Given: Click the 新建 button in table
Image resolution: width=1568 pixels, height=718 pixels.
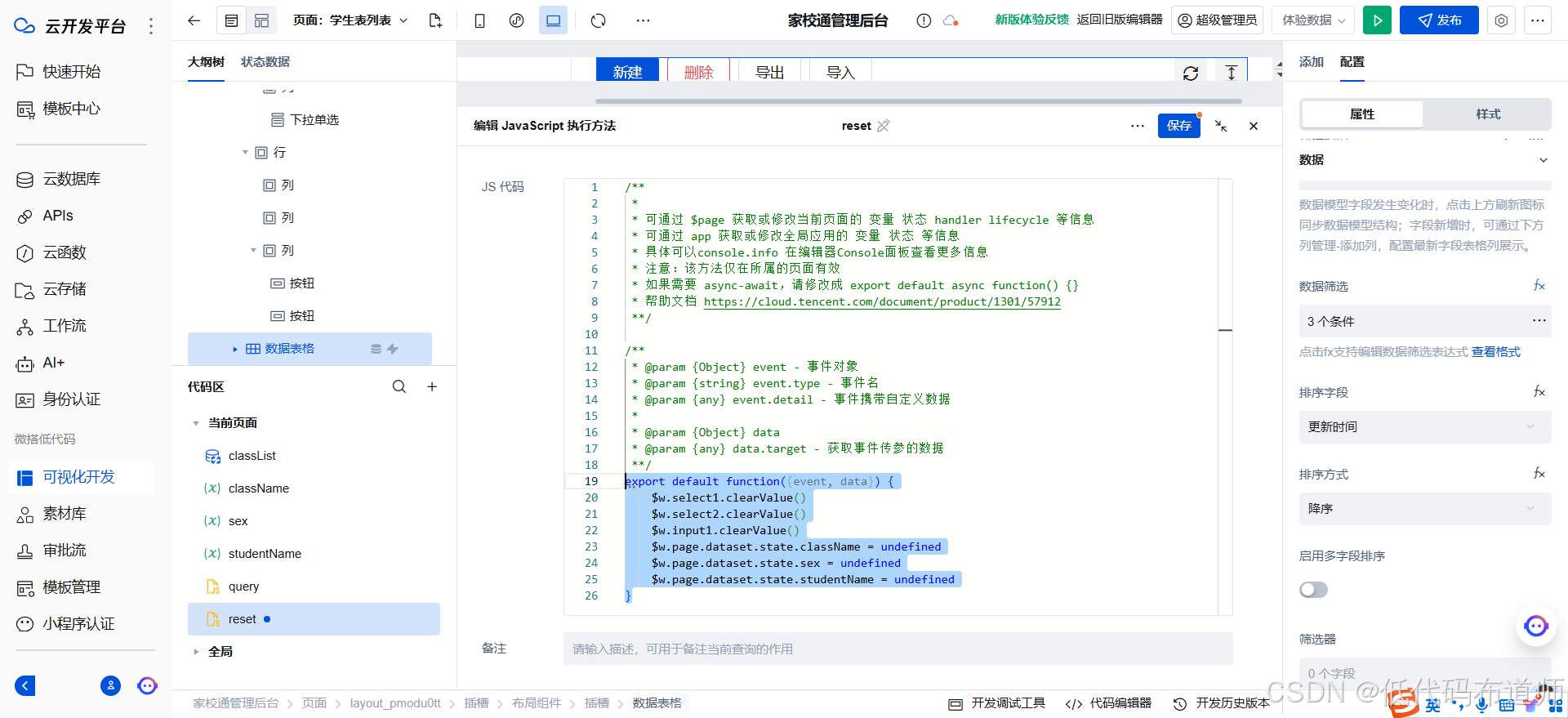Looking at the screenshot, I should coord(627,72).
